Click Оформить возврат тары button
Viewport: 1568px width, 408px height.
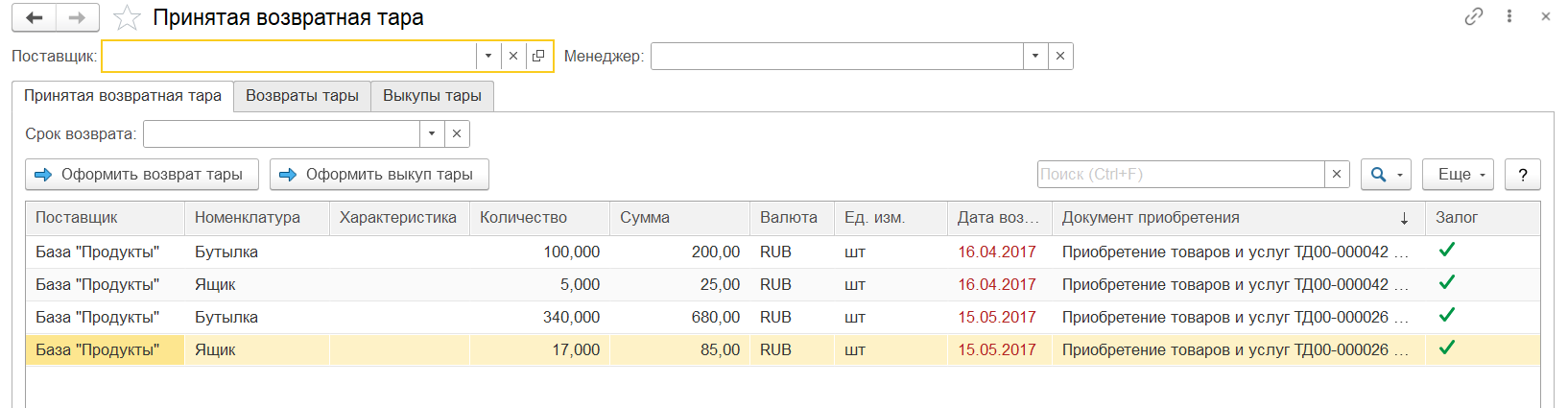(141, 174)
